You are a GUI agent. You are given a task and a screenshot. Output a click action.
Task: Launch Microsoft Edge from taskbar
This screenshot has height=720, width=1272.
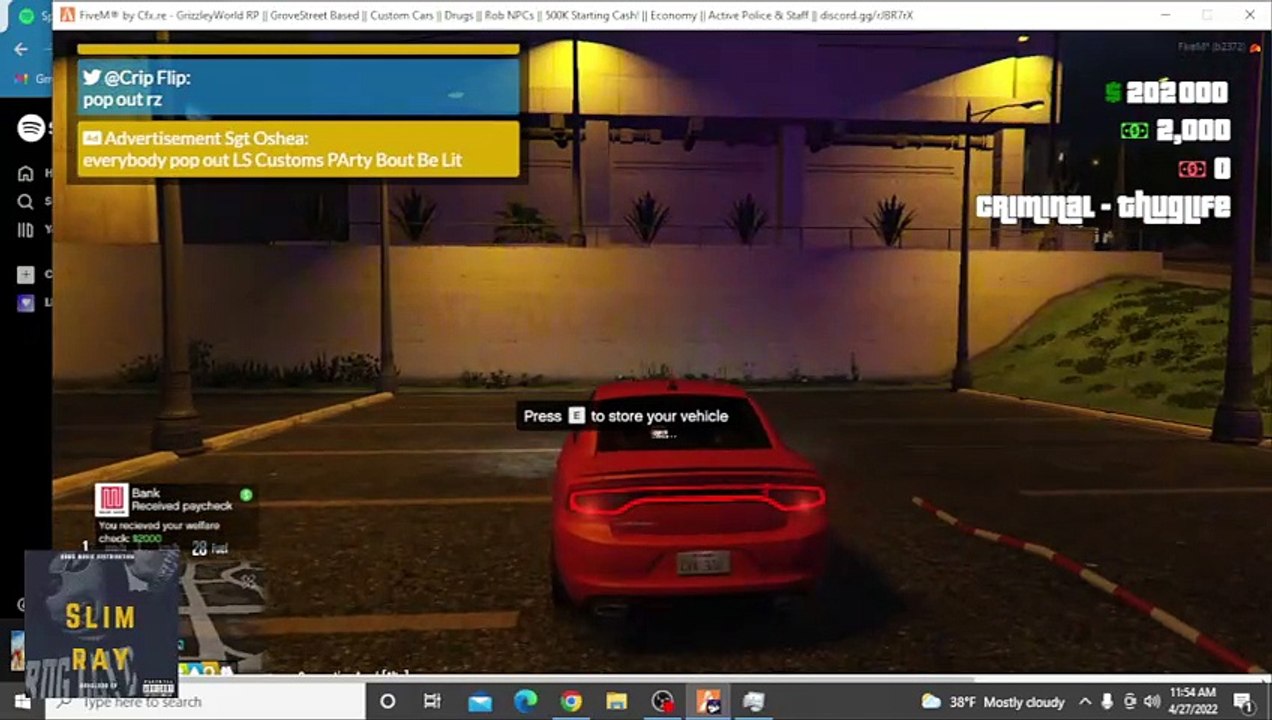(525, 702)
